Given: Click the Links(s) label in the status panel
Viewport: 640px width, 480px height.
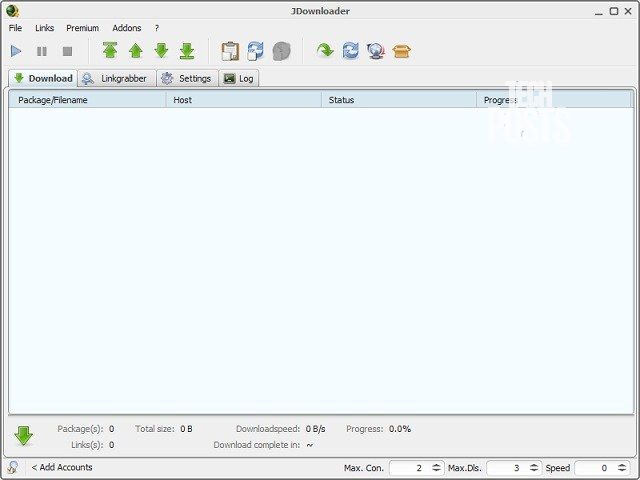Looking at the screenshot, I should [x=87, y=445].
